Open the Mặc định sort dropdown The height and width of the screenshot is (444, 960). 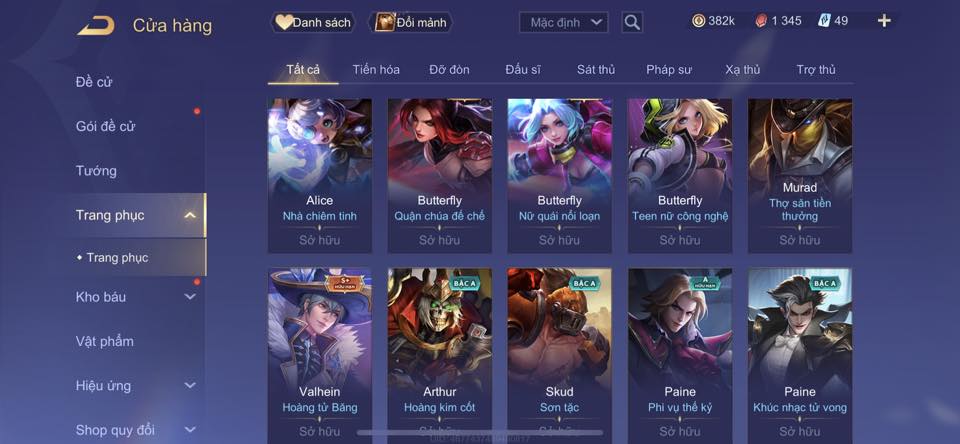tap(564, 23)
